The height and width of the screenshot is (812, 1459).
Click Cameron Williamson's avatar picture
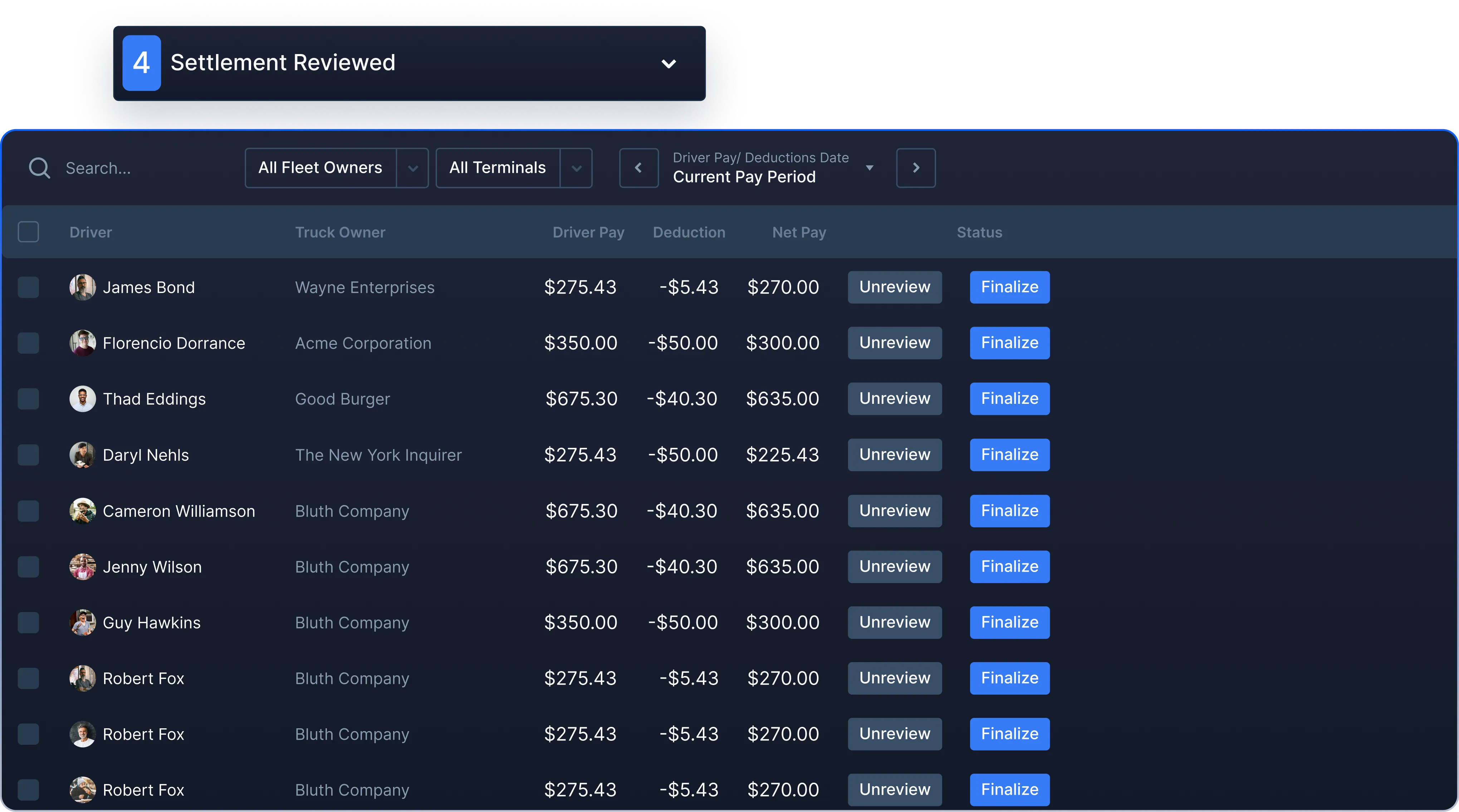pos(83,511)
